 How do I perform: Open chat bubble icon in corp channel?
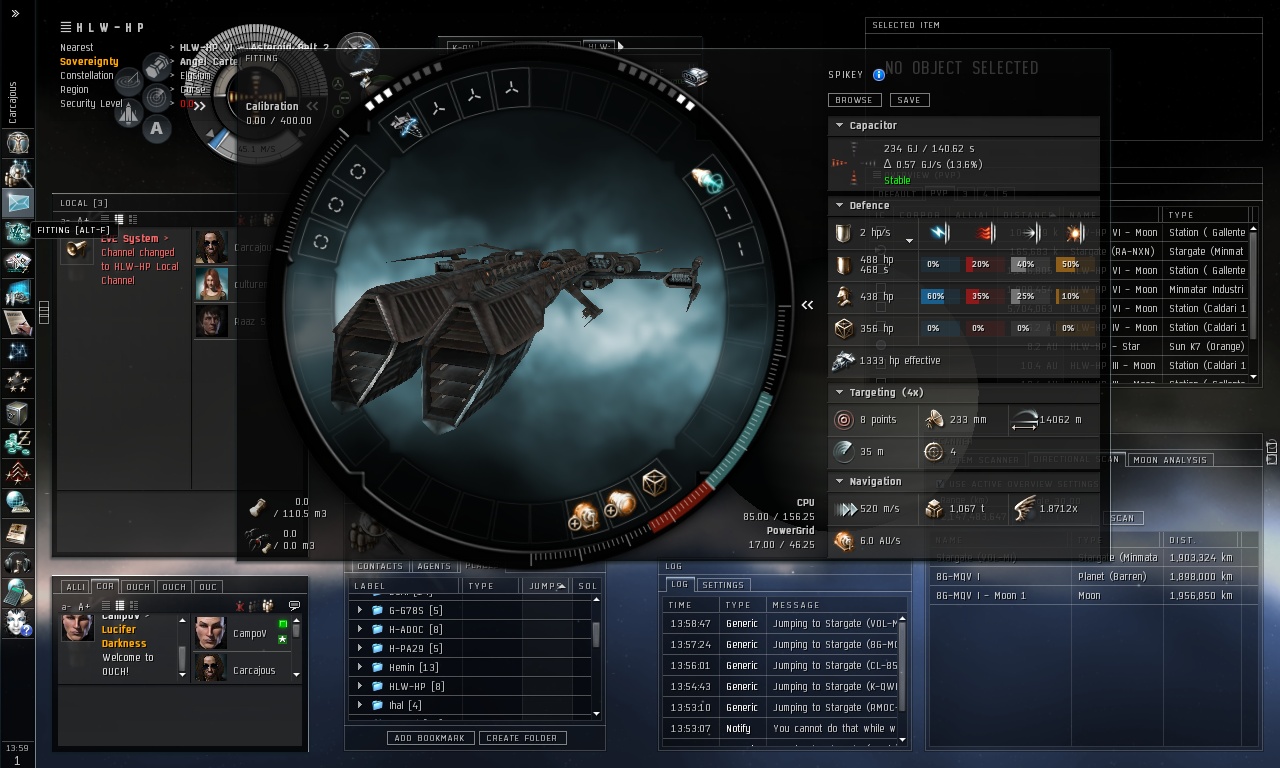(x=294, y=605)
